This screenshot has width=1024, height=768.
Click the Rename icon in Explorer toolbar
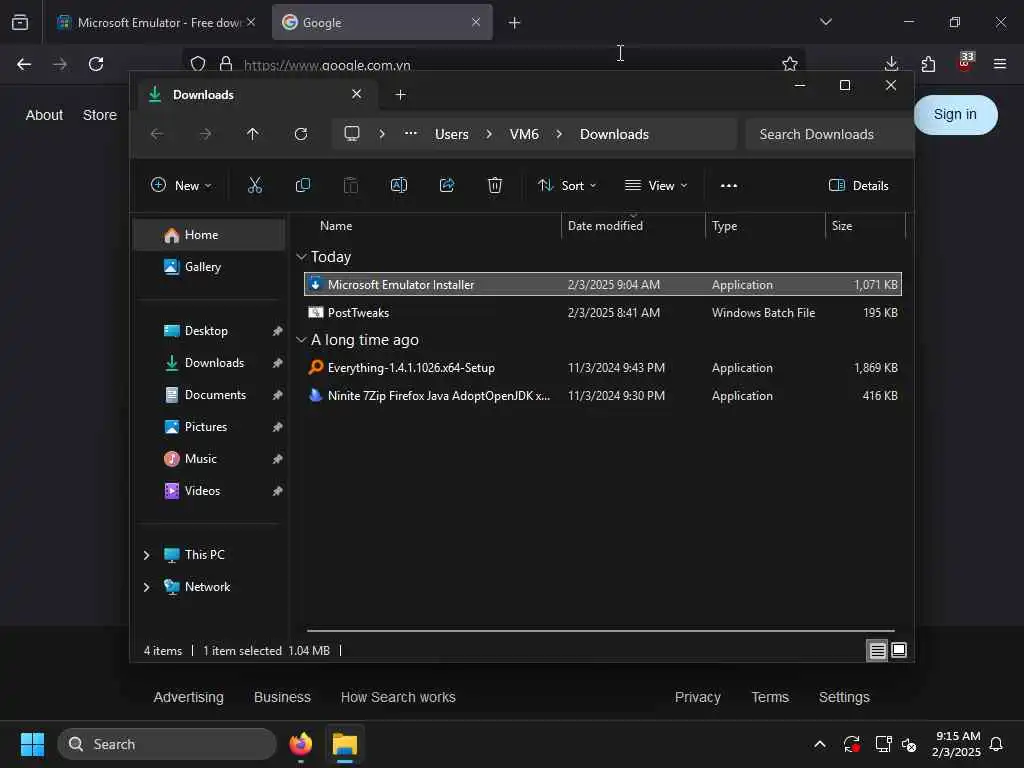398,185
